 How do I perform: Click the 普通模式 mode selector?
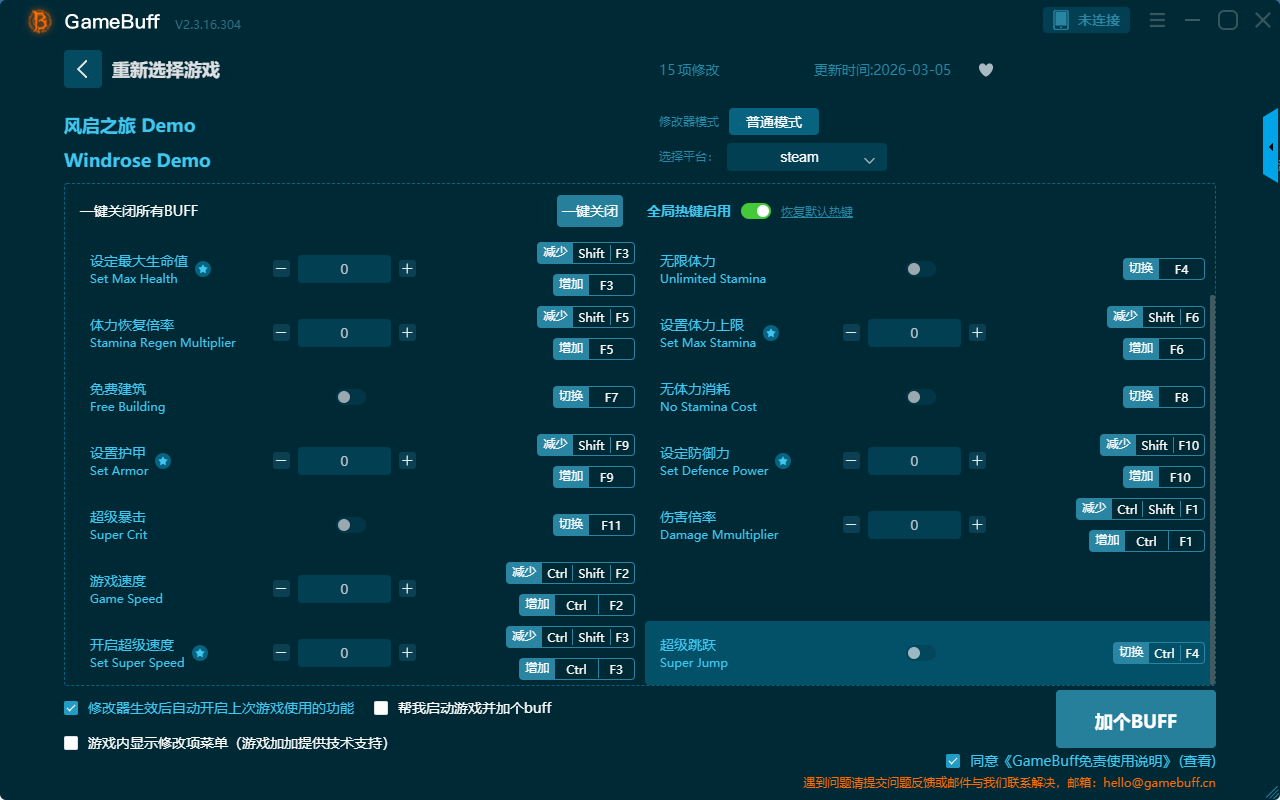point(773,122)
